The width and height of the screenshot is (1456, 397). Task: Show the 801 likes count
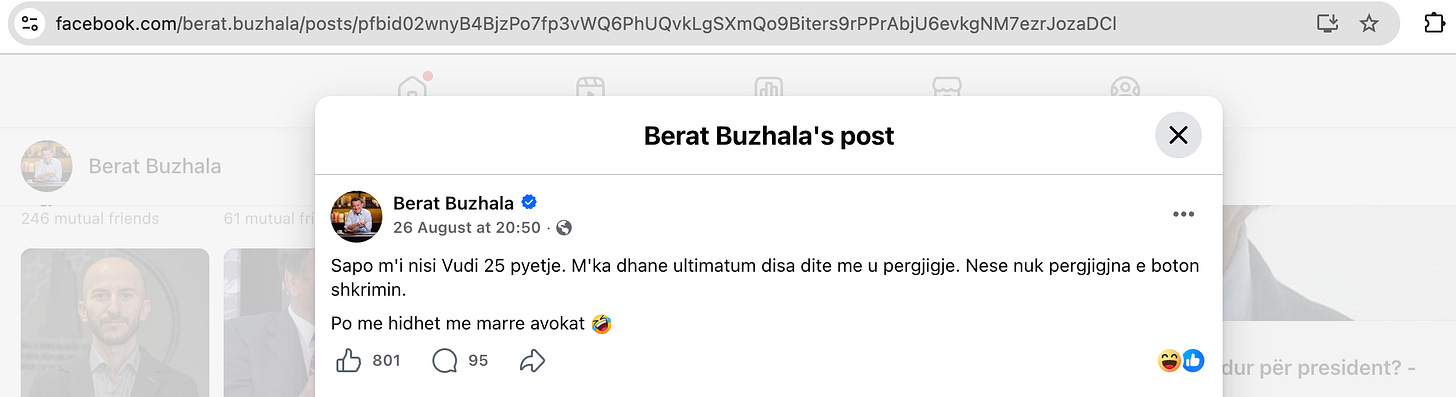386,361
